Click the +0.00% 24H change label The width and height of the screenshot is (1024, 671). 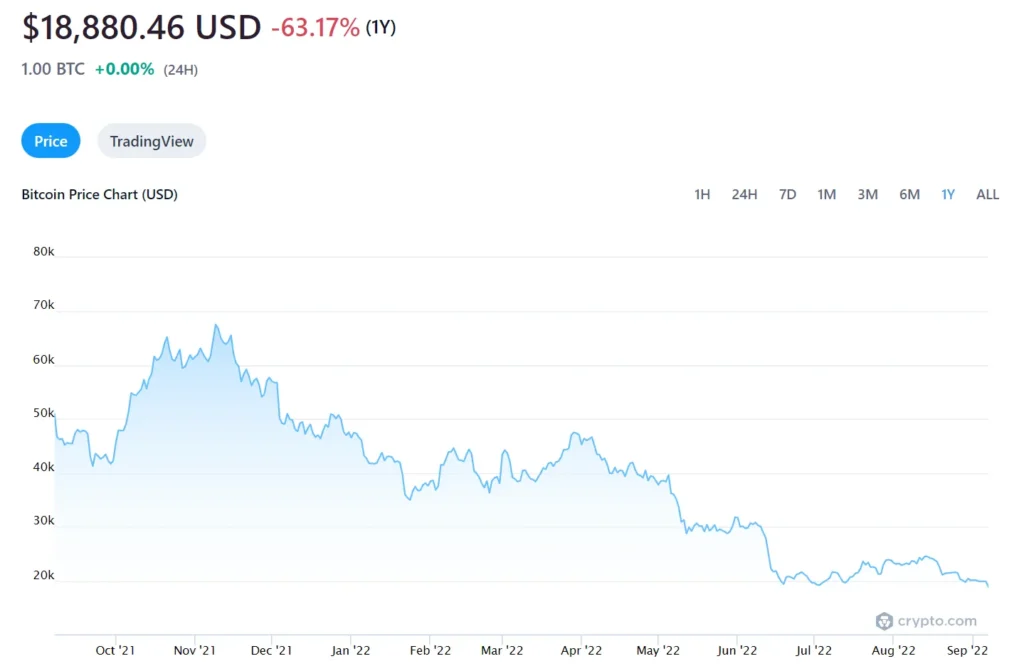coord(125,70)
